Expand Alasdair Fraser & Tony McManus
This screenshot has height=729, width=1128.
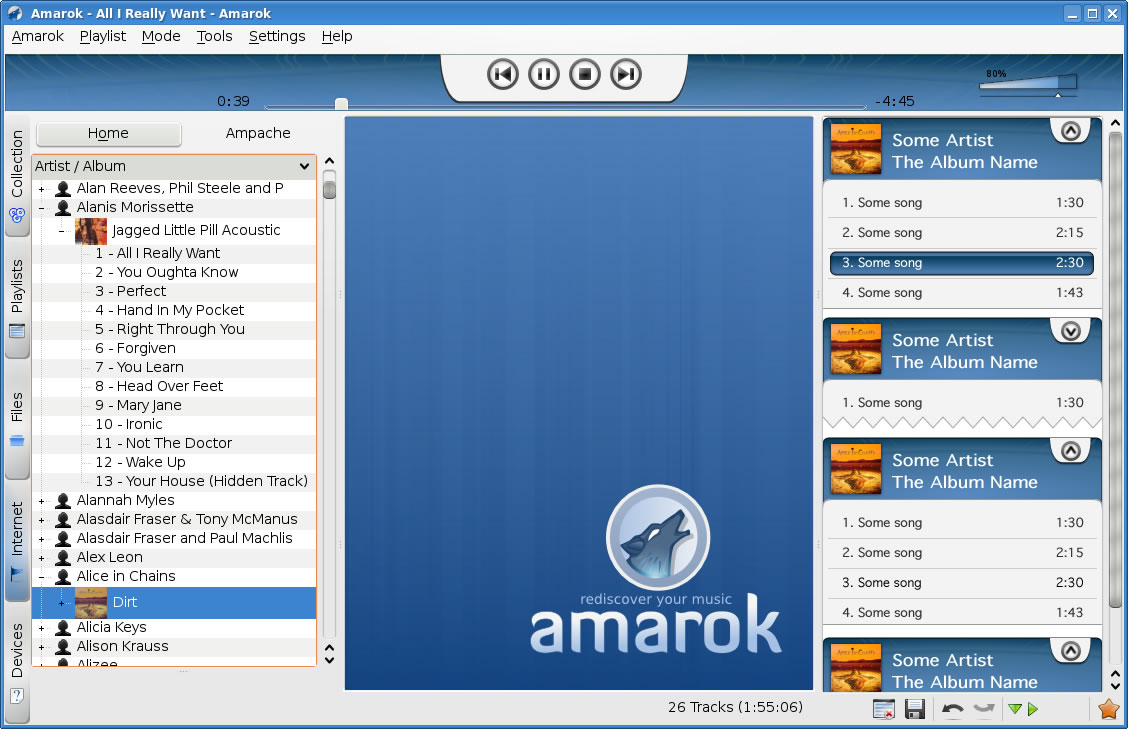click(x=41, y=520)
